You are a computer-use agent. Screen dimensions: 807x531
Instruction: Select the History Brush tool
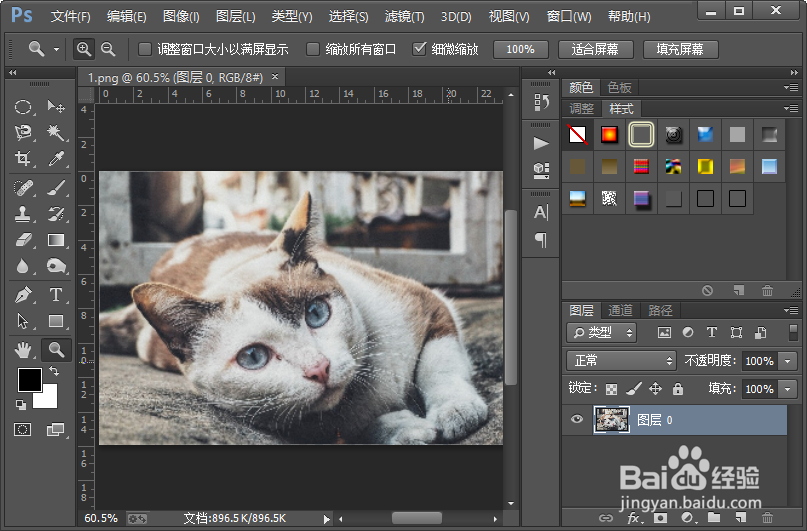(56, 214)
